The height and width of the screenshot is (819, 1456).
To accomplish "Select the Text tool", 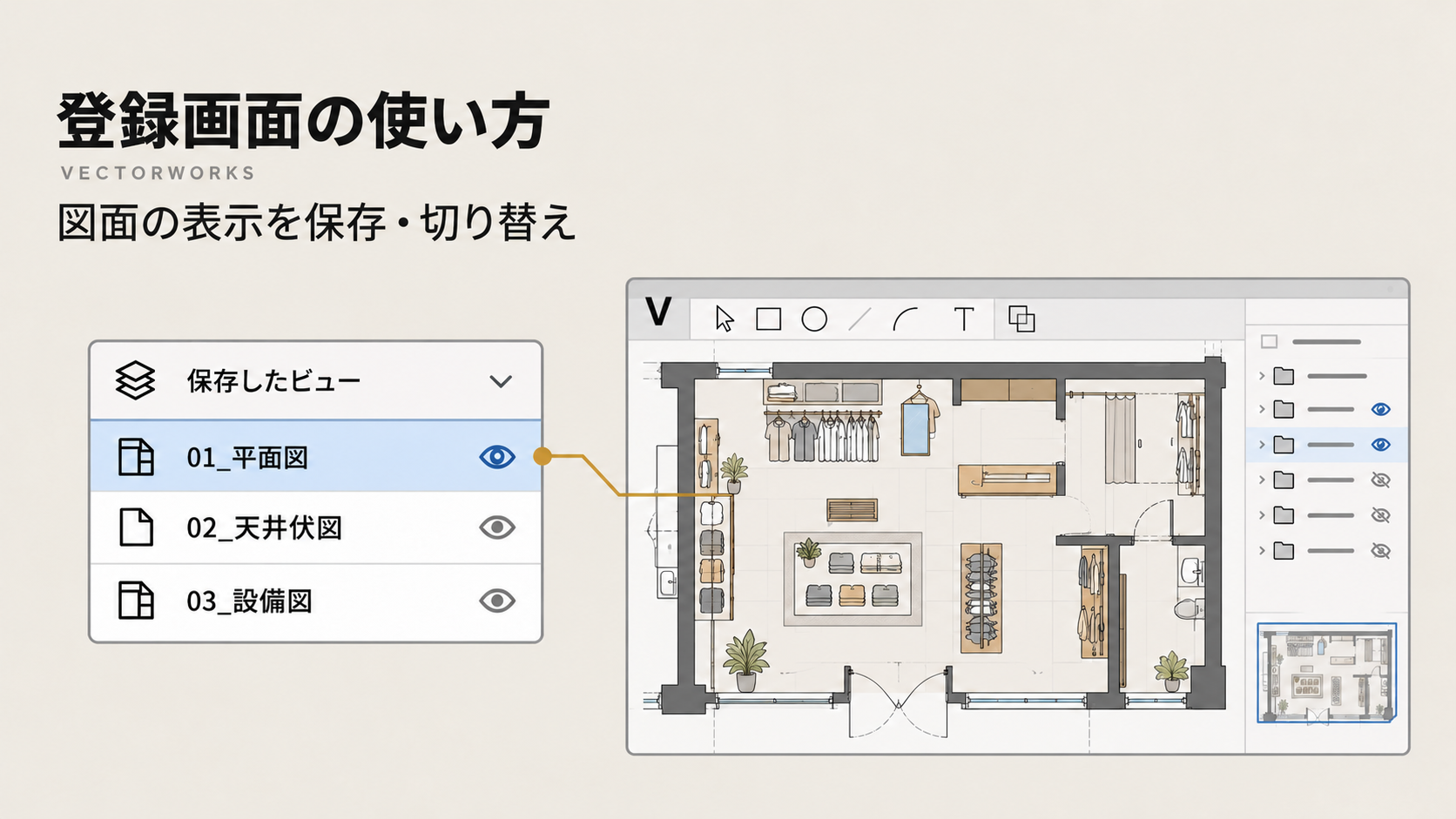I will point(963,319).
